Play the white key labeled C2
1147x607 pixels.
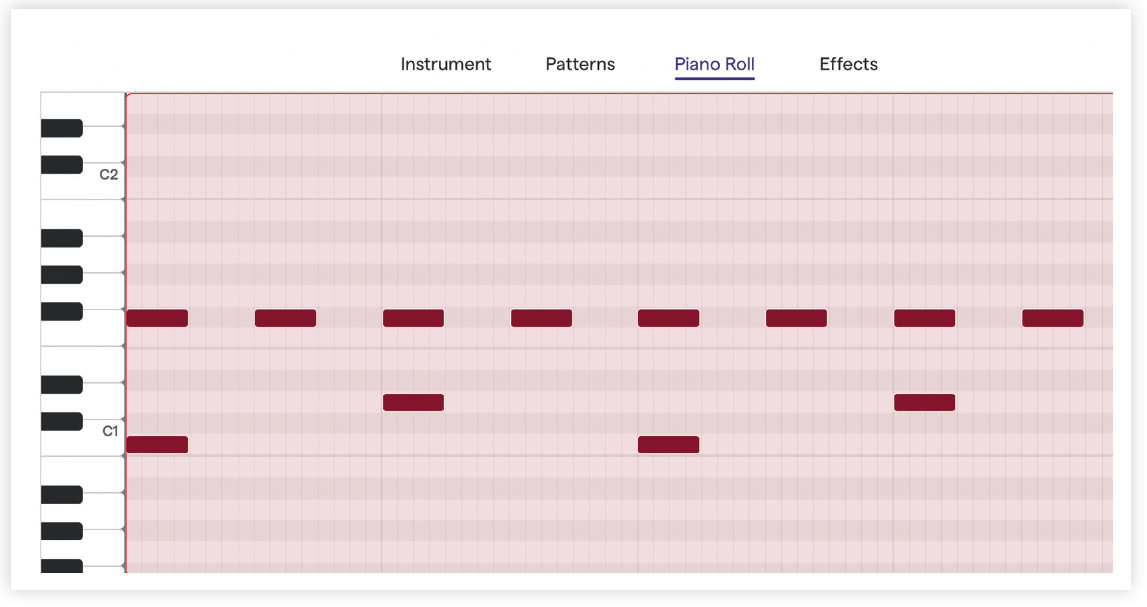(102, 181)
